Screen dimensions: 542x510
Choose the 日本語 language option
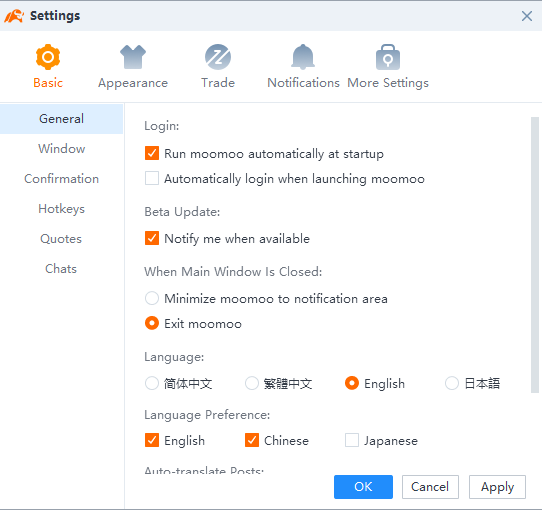[x=452, y=383]
